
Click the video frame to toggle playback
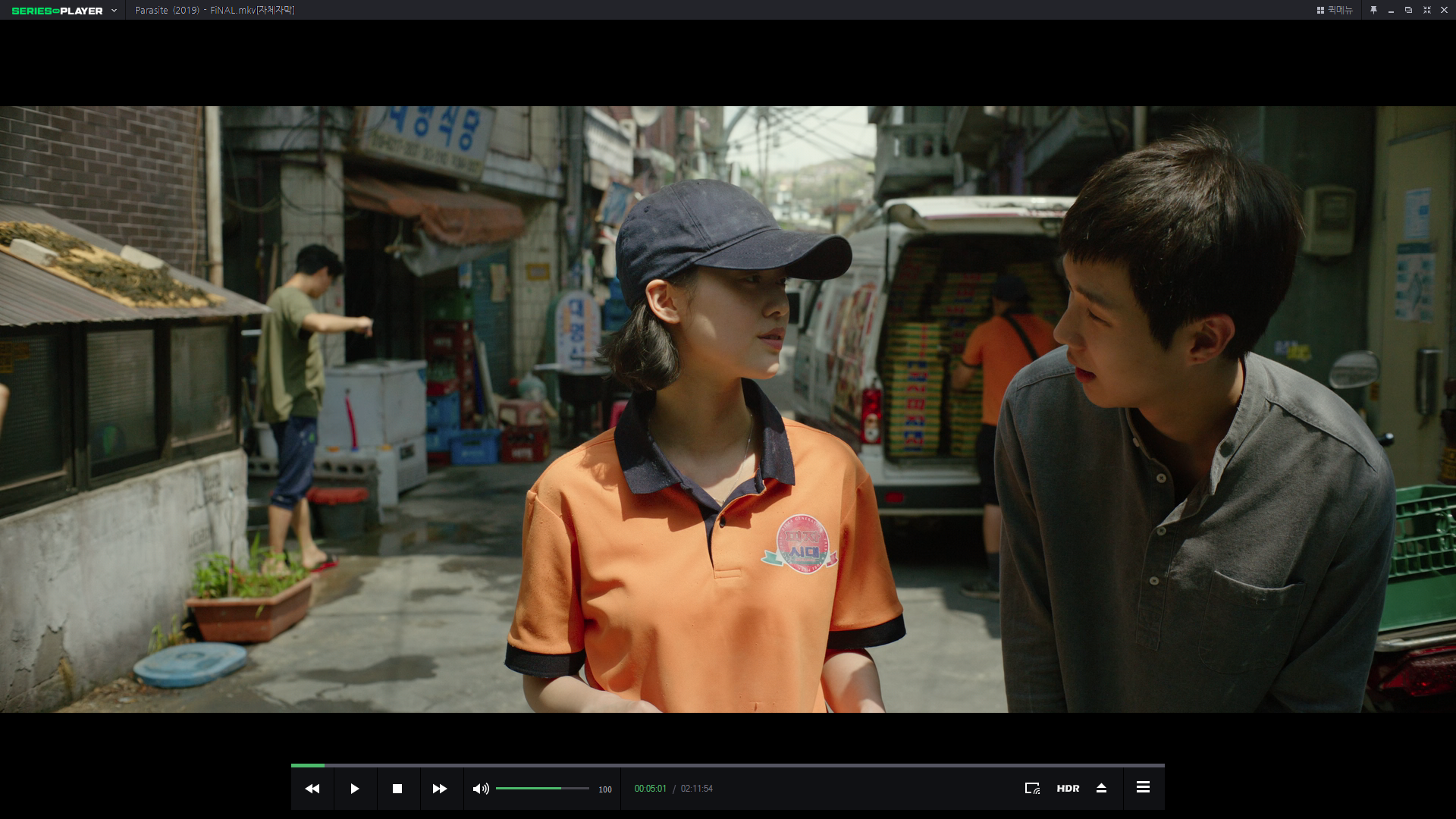(728, 409)
